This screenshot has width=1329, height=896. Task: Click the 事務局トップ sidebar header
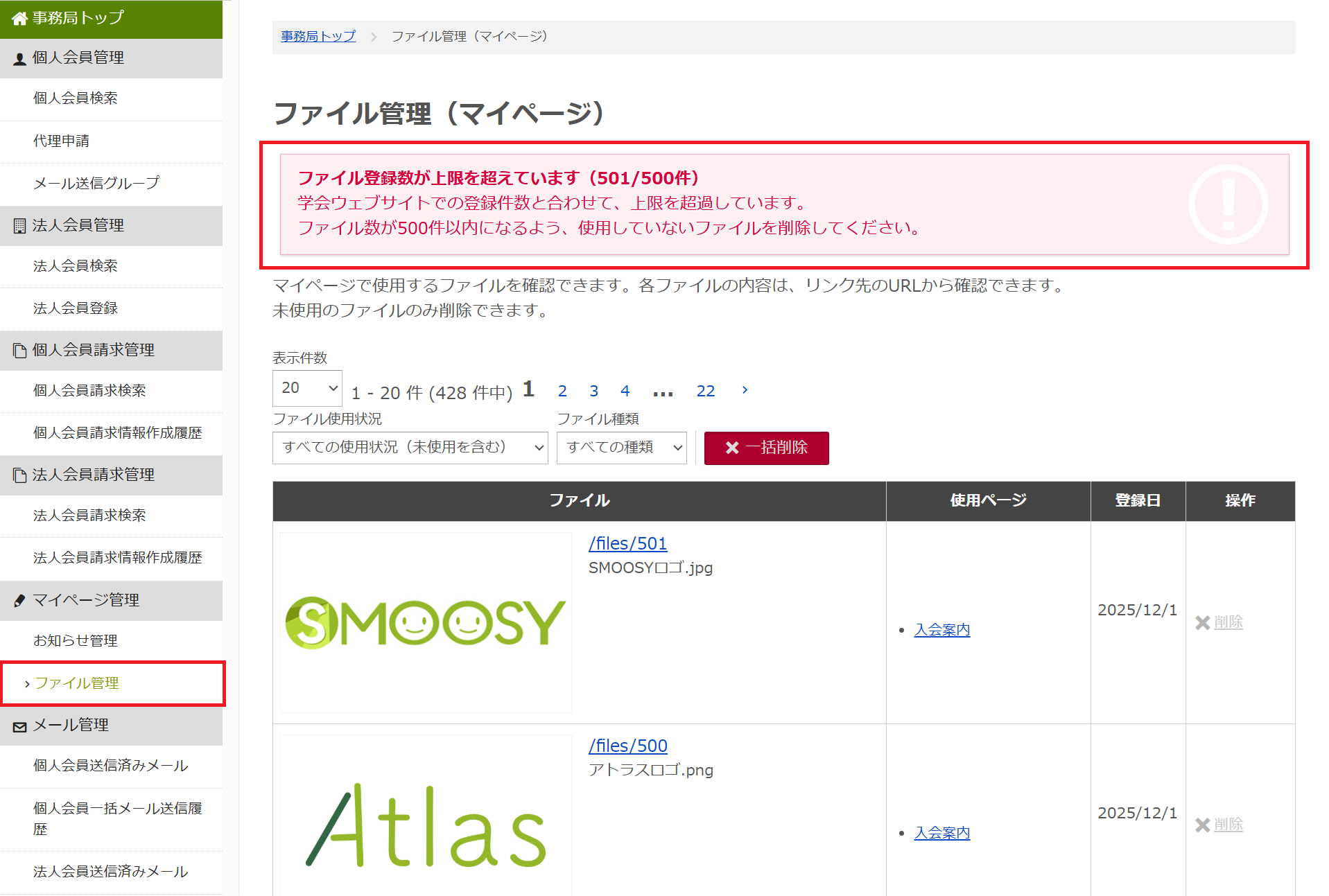(112, 19)
